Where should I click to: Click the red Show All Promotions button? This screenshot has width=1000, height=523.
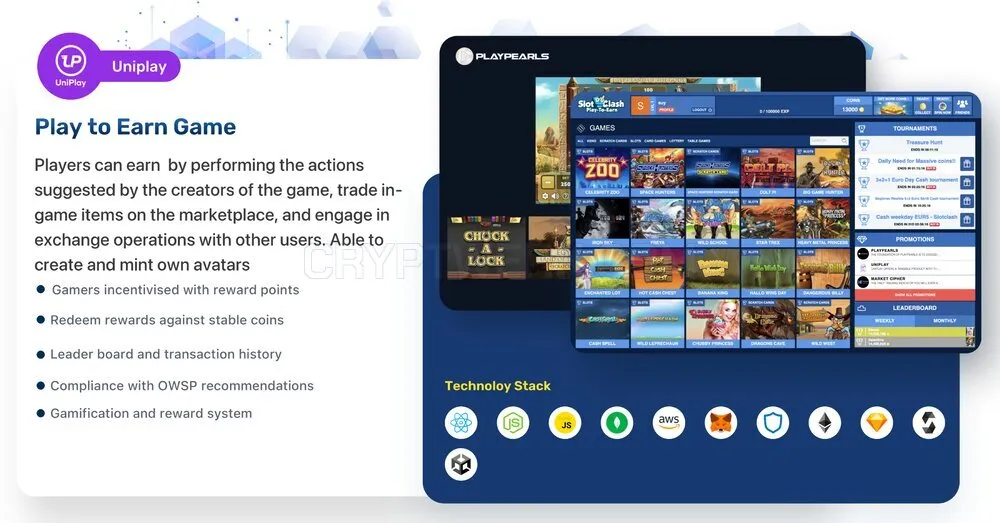click(x=915, y=295)
